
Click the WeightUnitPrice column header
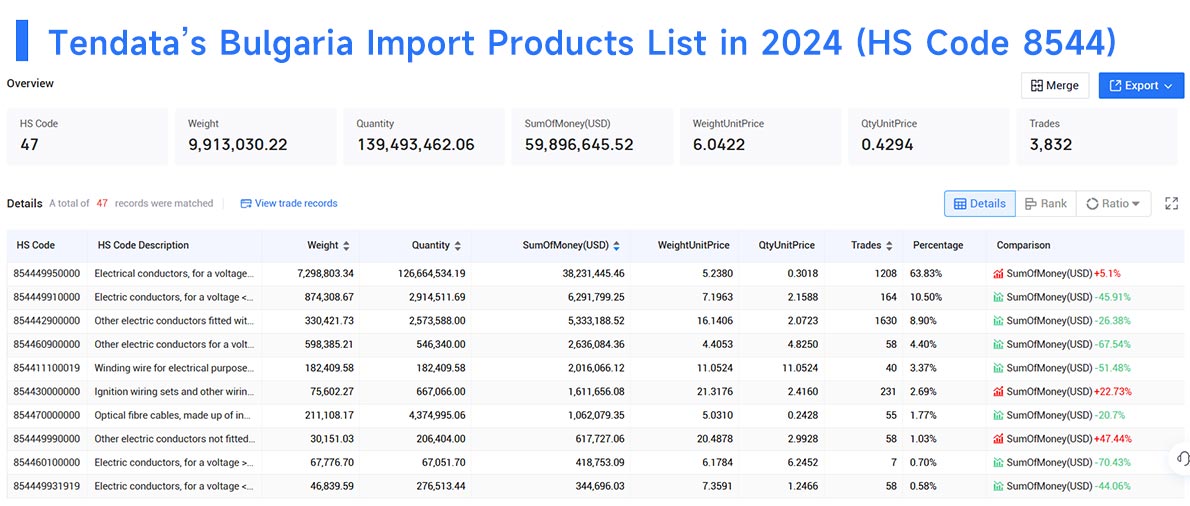coord(694,245)
